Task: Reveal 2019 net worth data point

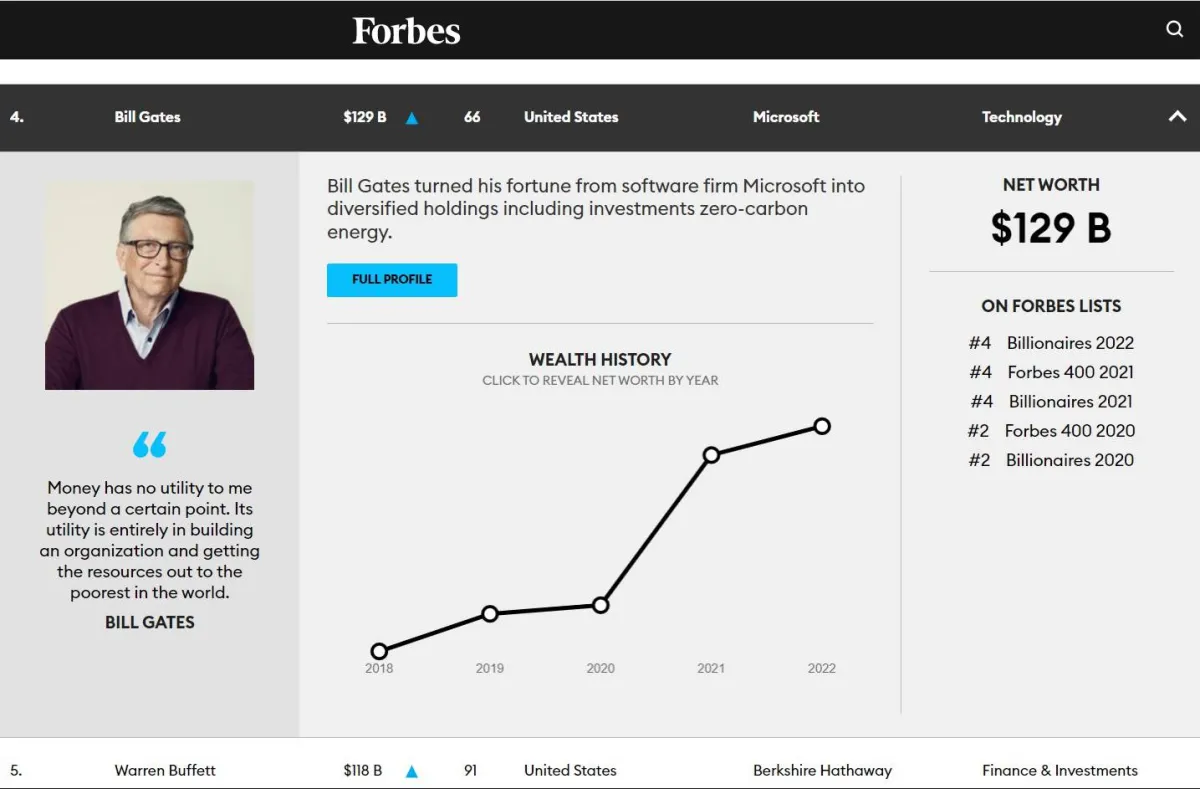Action: [490, 613]
